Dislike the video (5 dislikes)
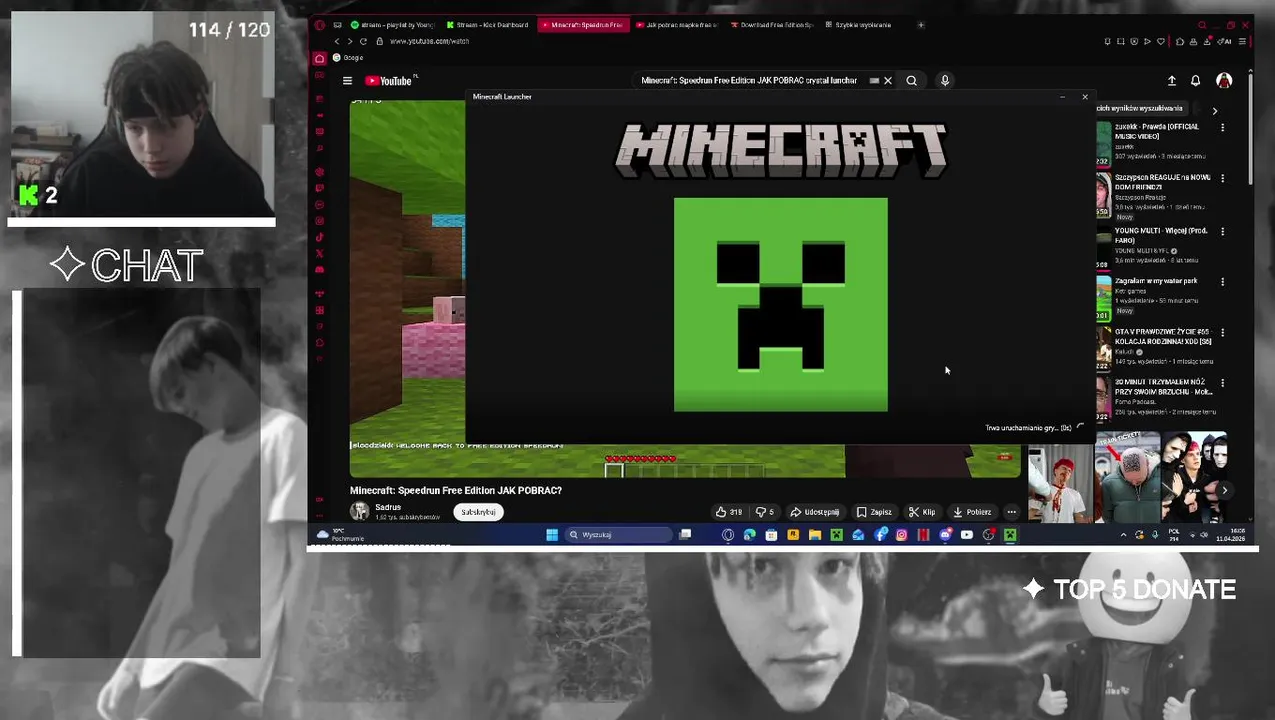The image size is (1275, 720). point(765,512)
